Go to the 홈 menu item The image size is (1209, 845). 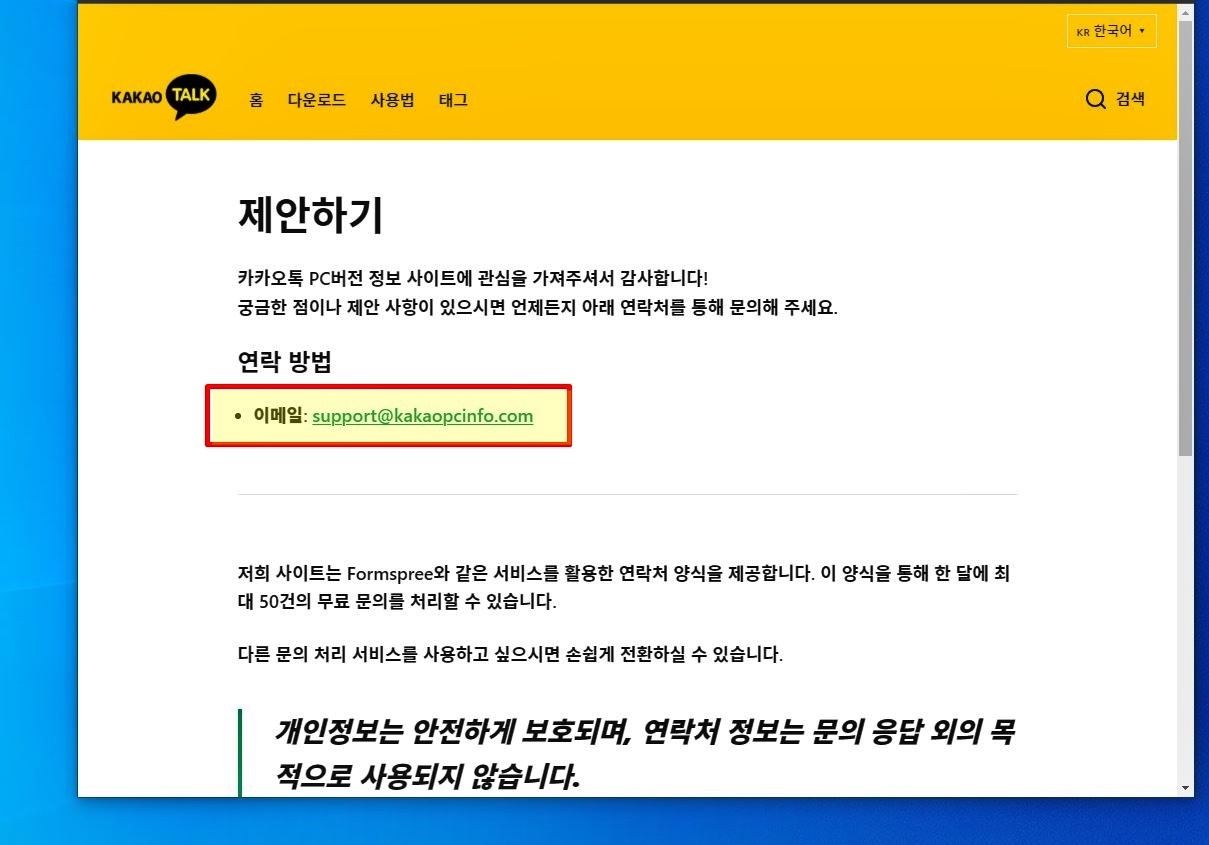(x=256, y=100)
